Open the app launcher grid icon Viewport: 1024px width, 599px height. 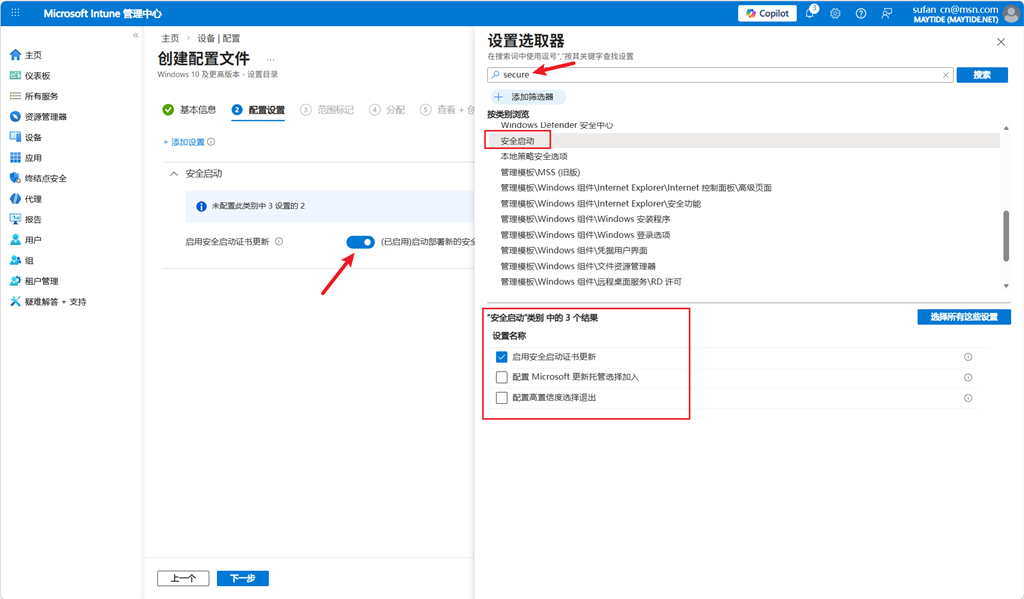pyautogui.click(x=15, y=13)
